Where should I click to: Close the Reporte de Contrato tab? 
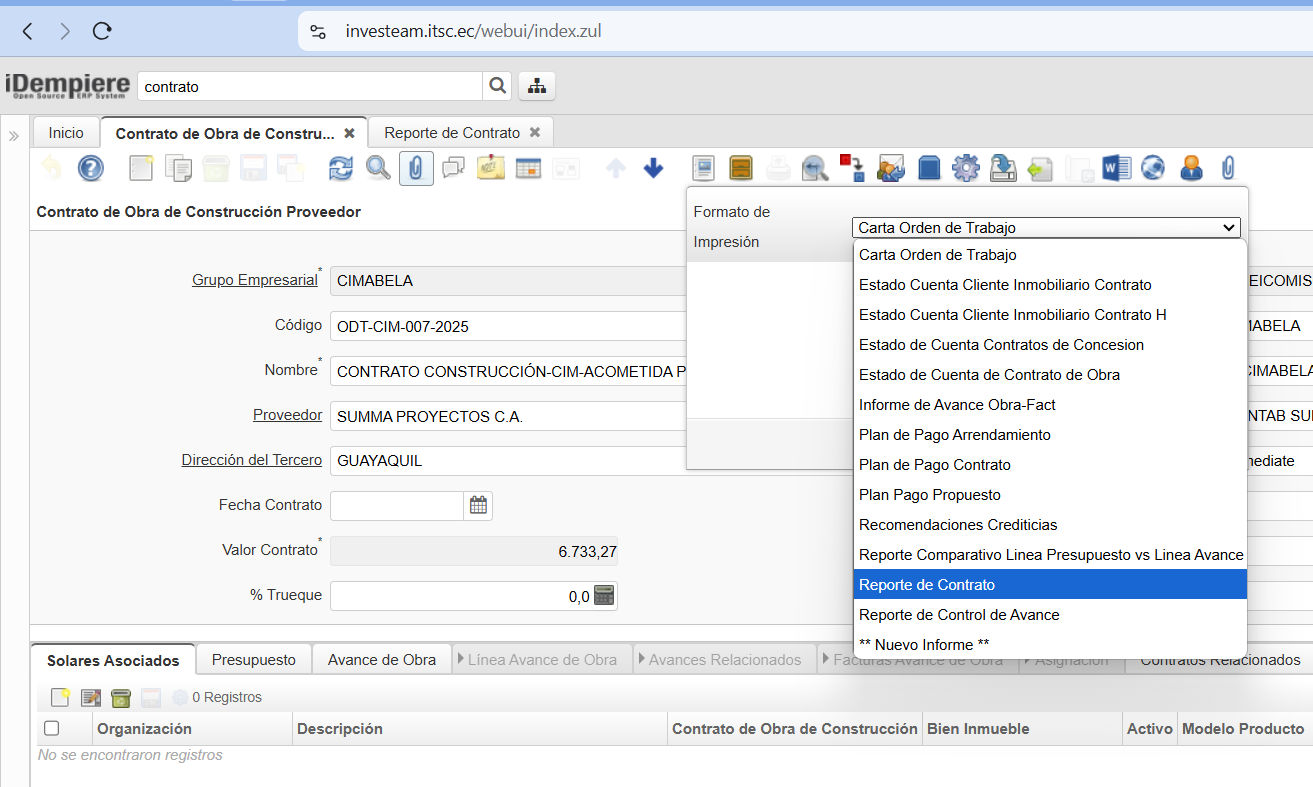(x=535, y=132)
